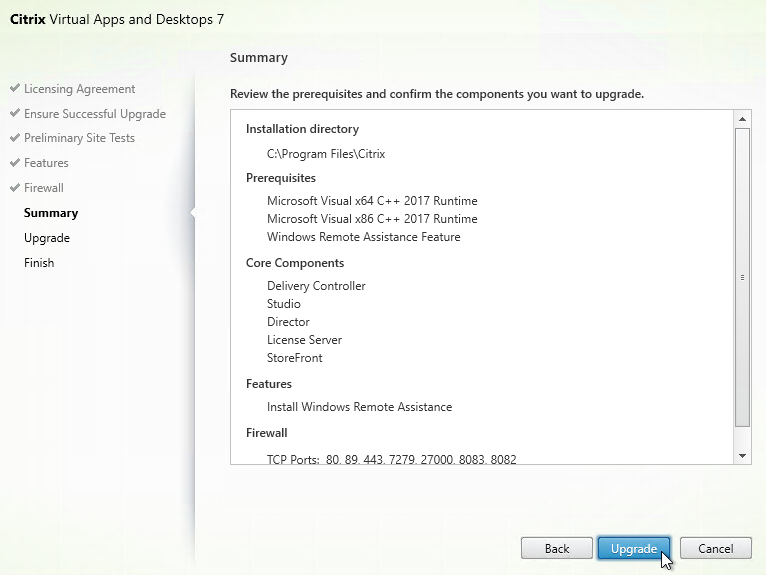766x575 pixels.
Task: Click the Studio component entry
Action: click(x=284, y=304)
